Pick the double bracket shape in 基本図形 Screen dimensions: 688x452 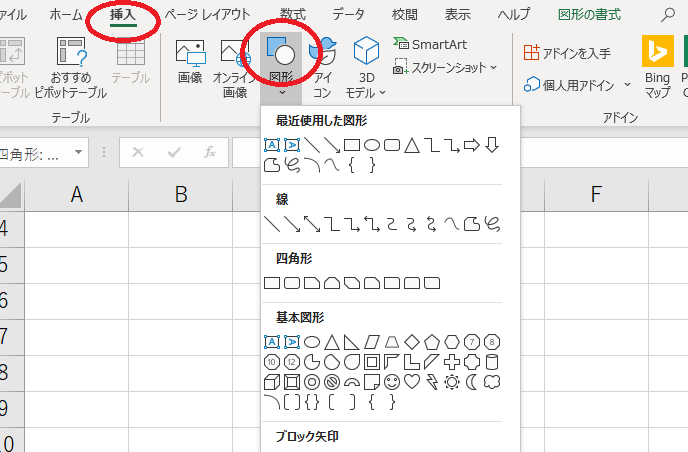292,402
